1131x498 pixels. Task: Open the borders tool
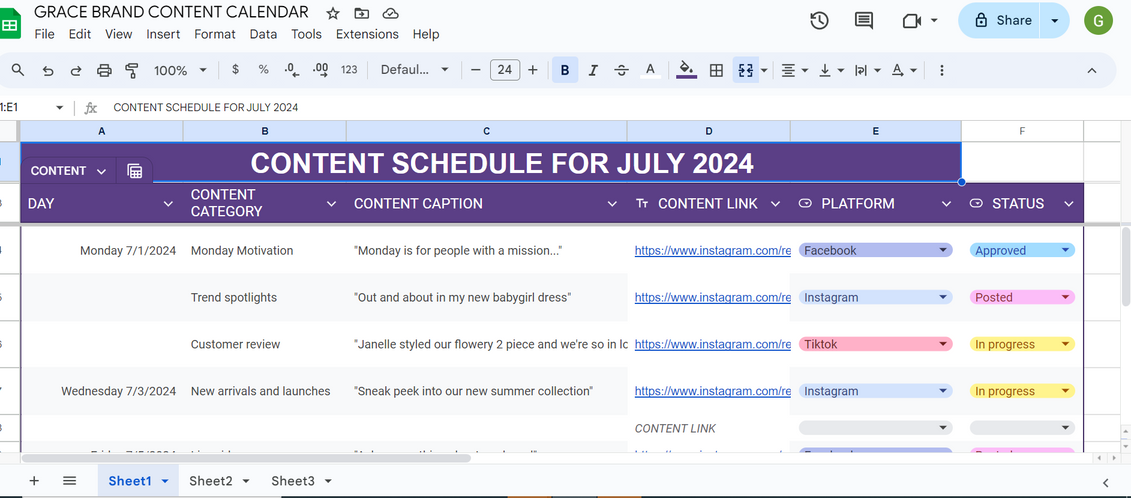coord(716,70)
